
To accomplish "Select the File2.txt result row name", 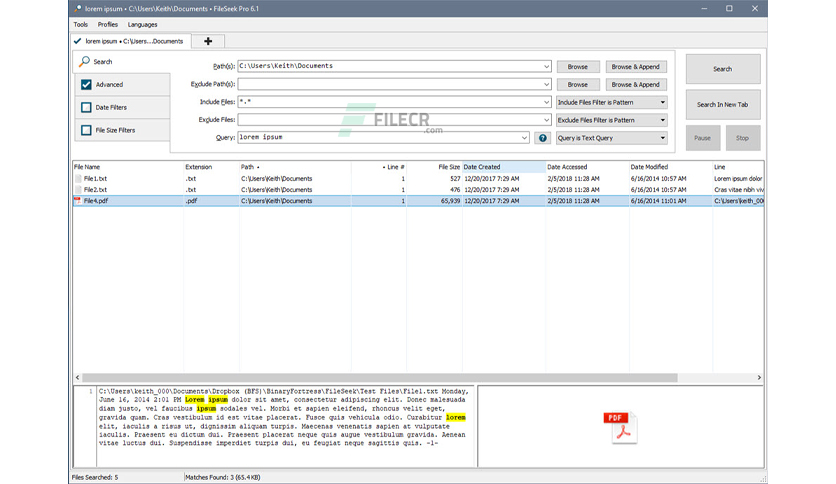I will pyautogui.click(x=95, y=190).
